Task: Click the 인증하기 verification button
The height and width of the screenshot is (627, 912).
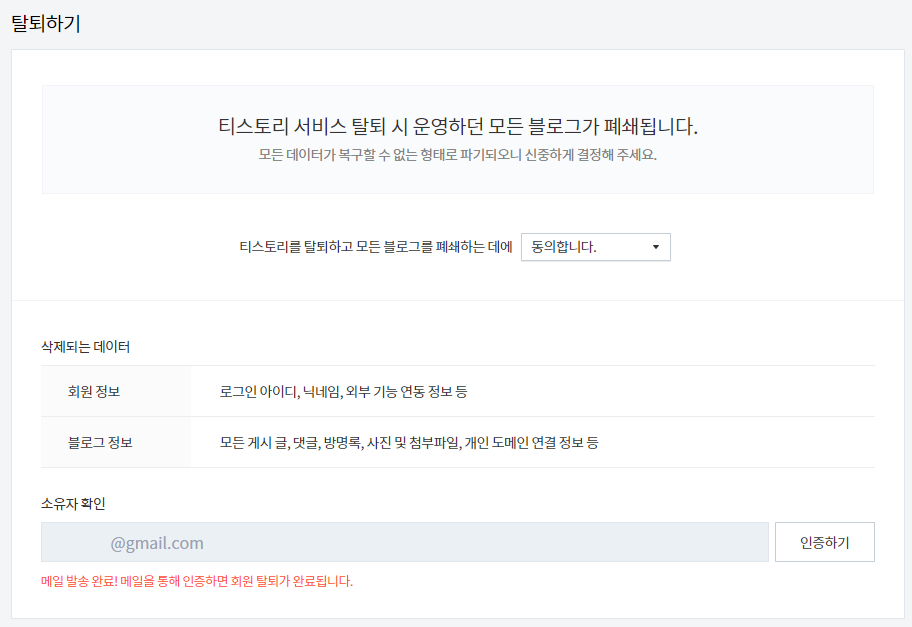Action: [x=825, y=542]
